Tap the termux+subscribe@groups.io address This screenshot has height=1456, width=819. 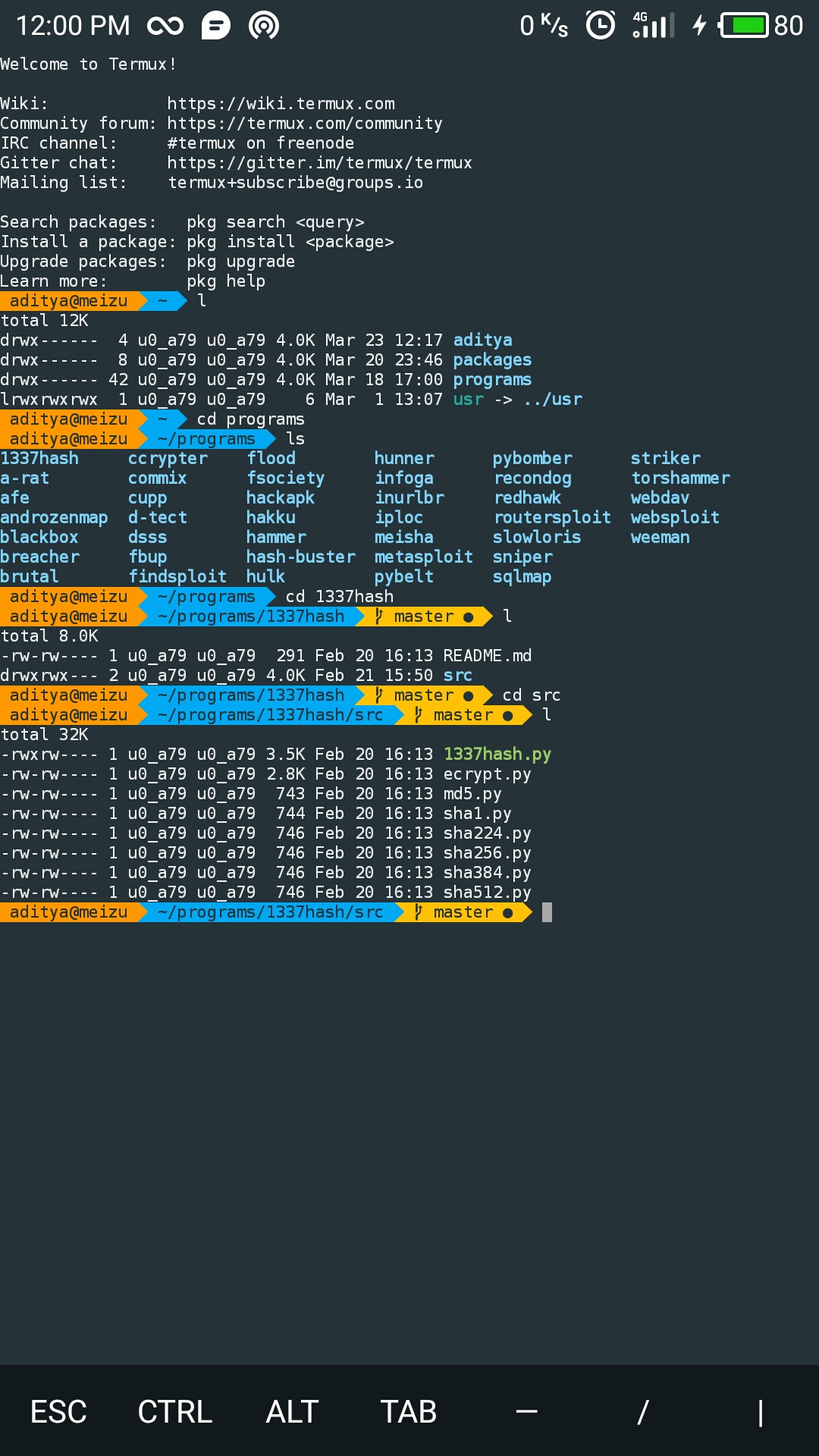[295, 183]
